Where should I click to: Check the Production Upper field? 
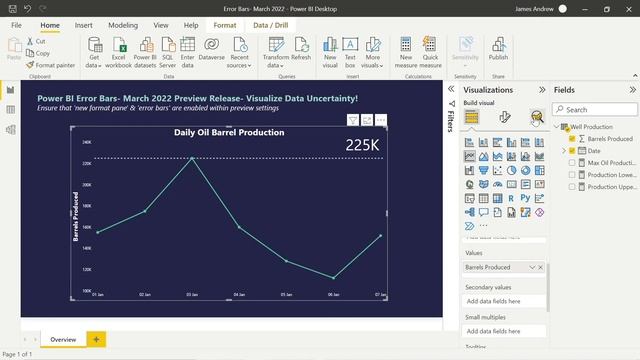click(x=572, y=187)
